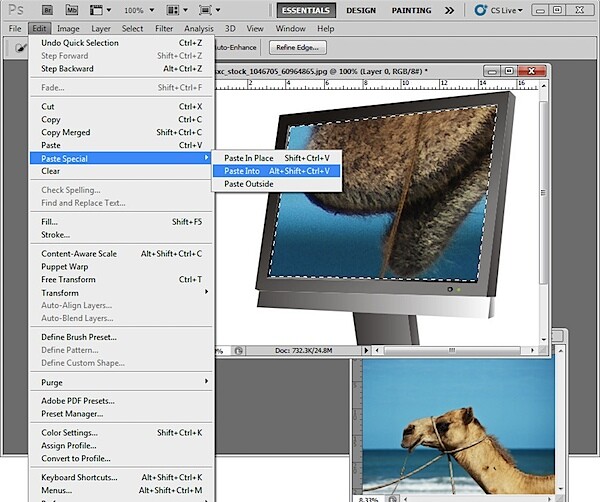Select Paste Outside

click(277, 184)
